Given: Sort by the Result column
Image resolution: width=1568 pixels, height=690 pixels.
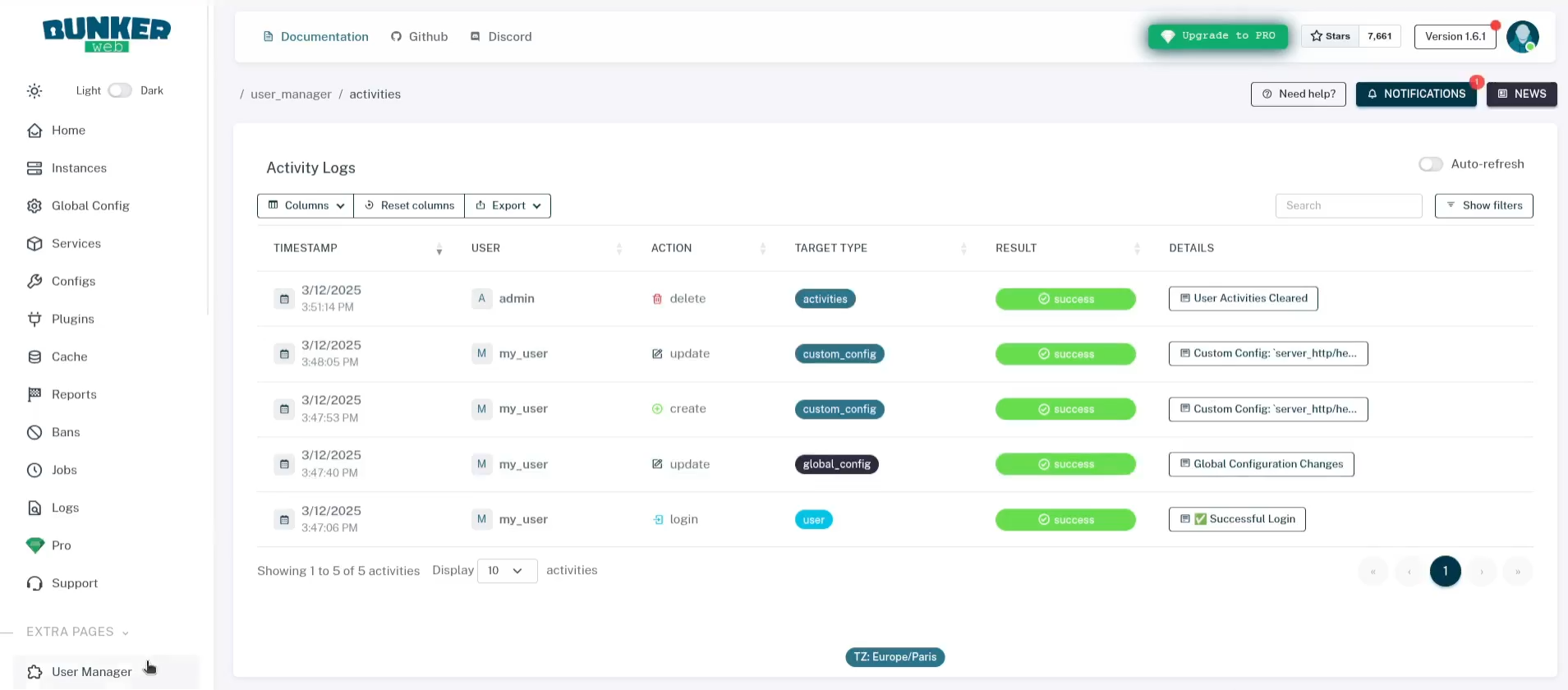Looking at the screenshot, I should [x=1137, y=249].
